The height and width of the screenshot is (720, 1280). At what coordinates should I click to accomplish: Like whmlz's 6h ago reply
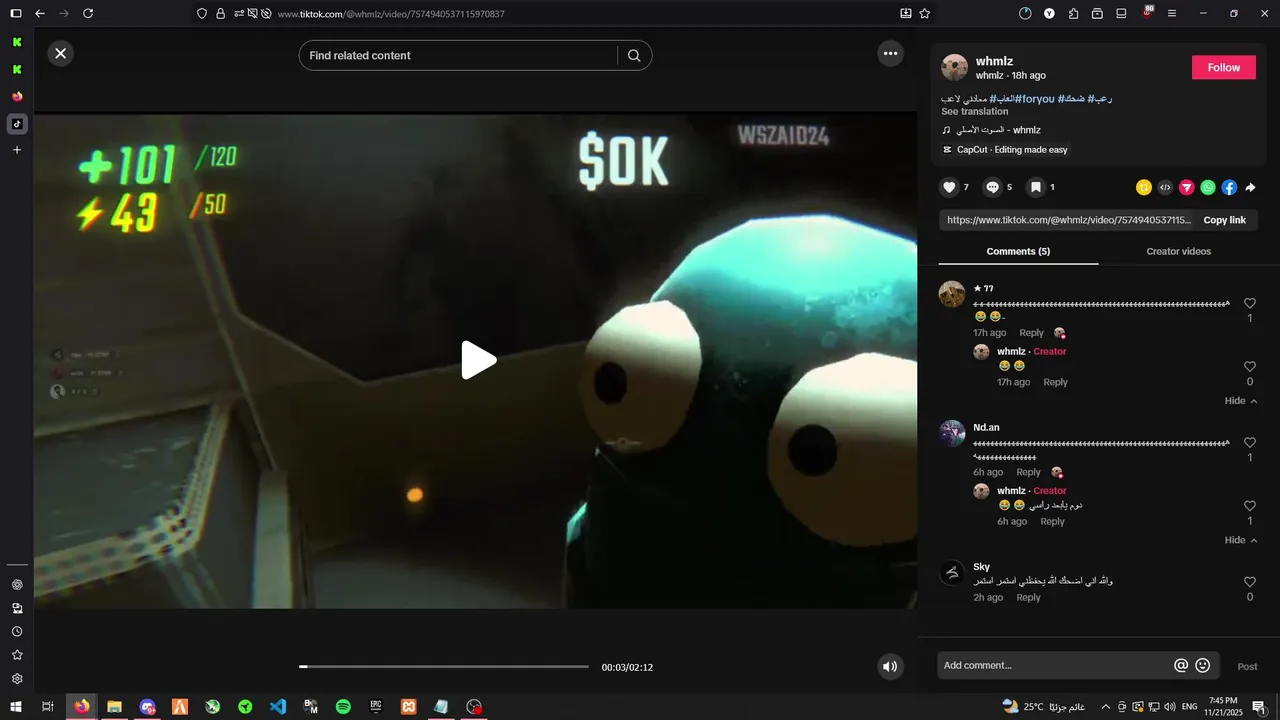1250,506
